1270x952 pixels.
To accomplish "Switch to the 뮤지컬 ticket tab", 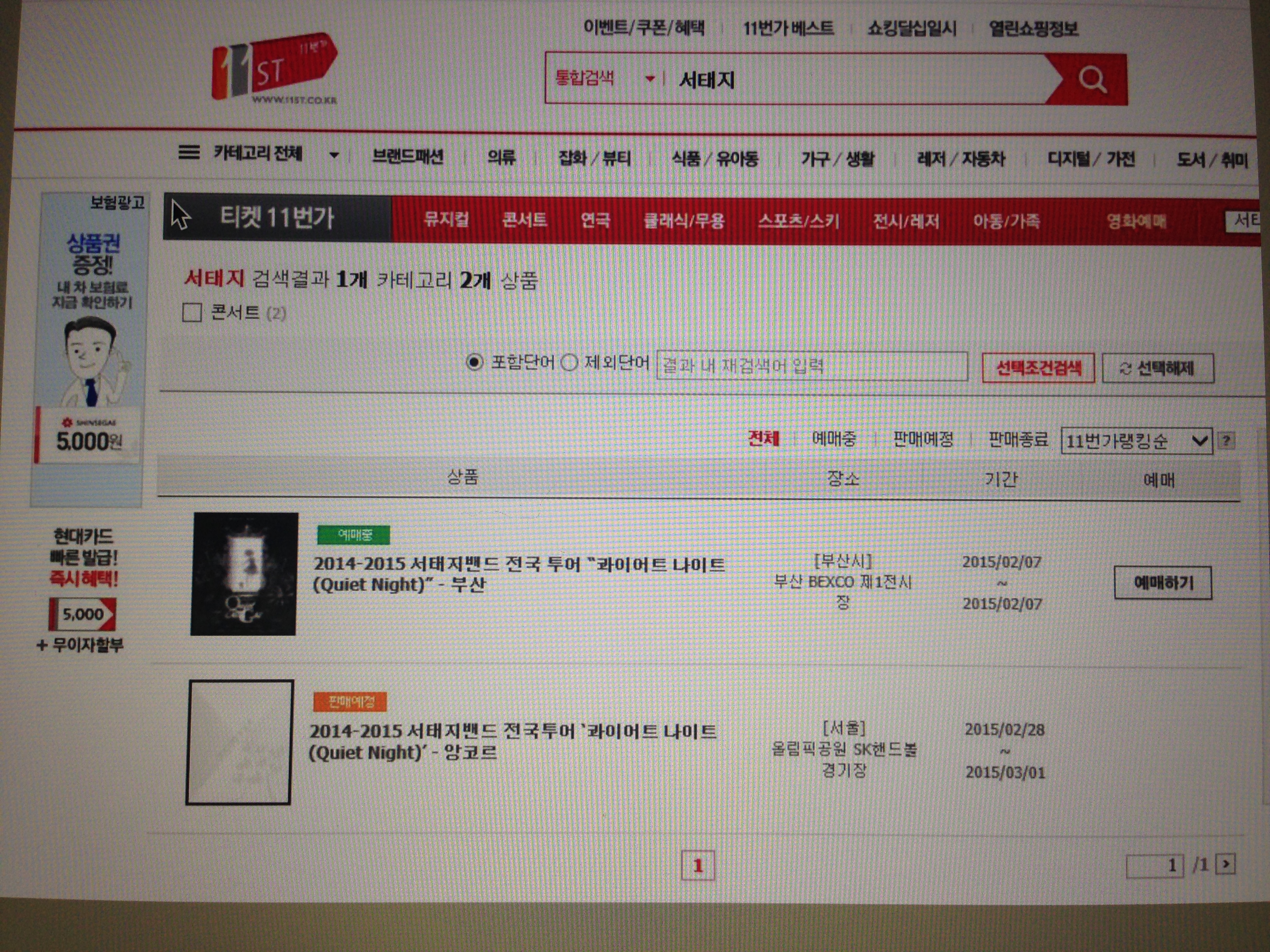I will [446, 220].
